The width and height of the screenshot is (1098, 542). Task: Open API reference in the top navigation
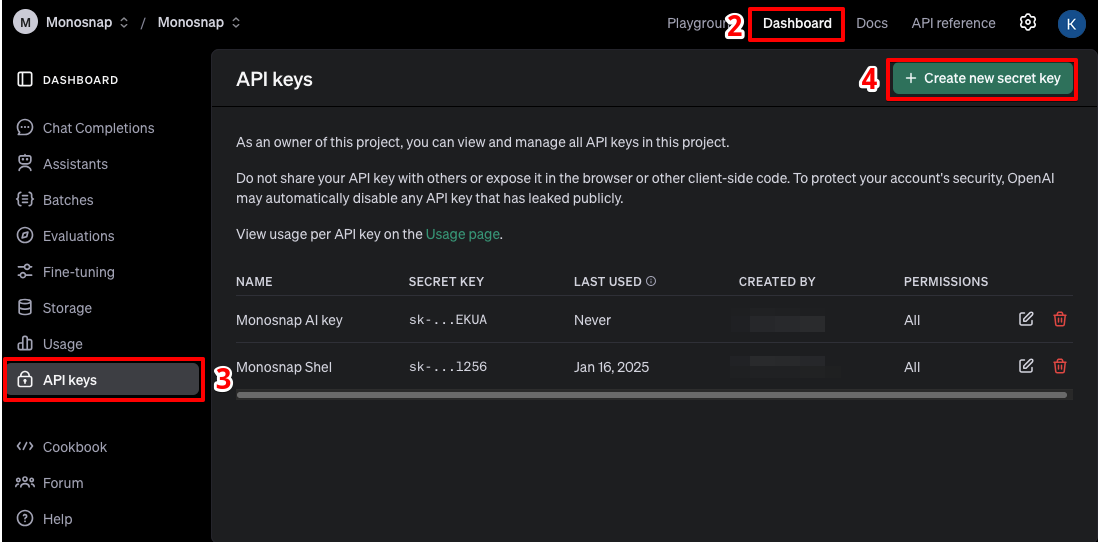(953, 23)
